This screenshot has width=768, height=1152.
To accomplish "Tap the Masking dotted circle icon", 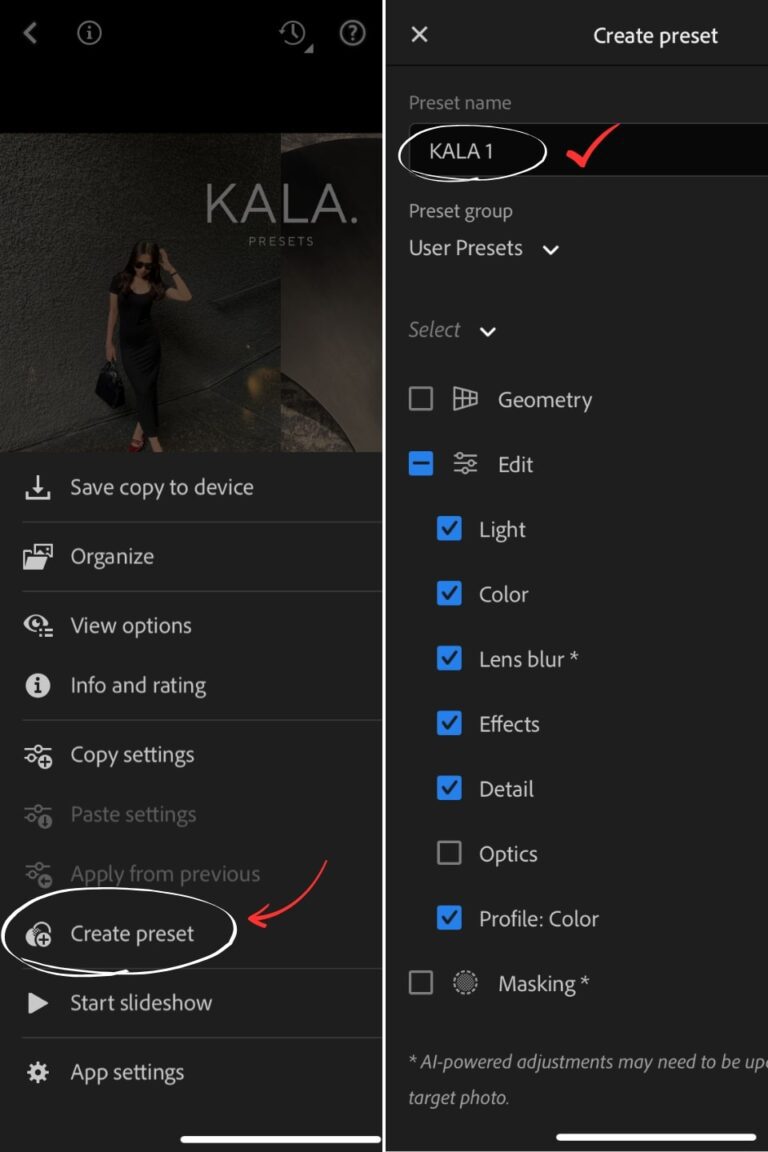I will pos(465,983).
